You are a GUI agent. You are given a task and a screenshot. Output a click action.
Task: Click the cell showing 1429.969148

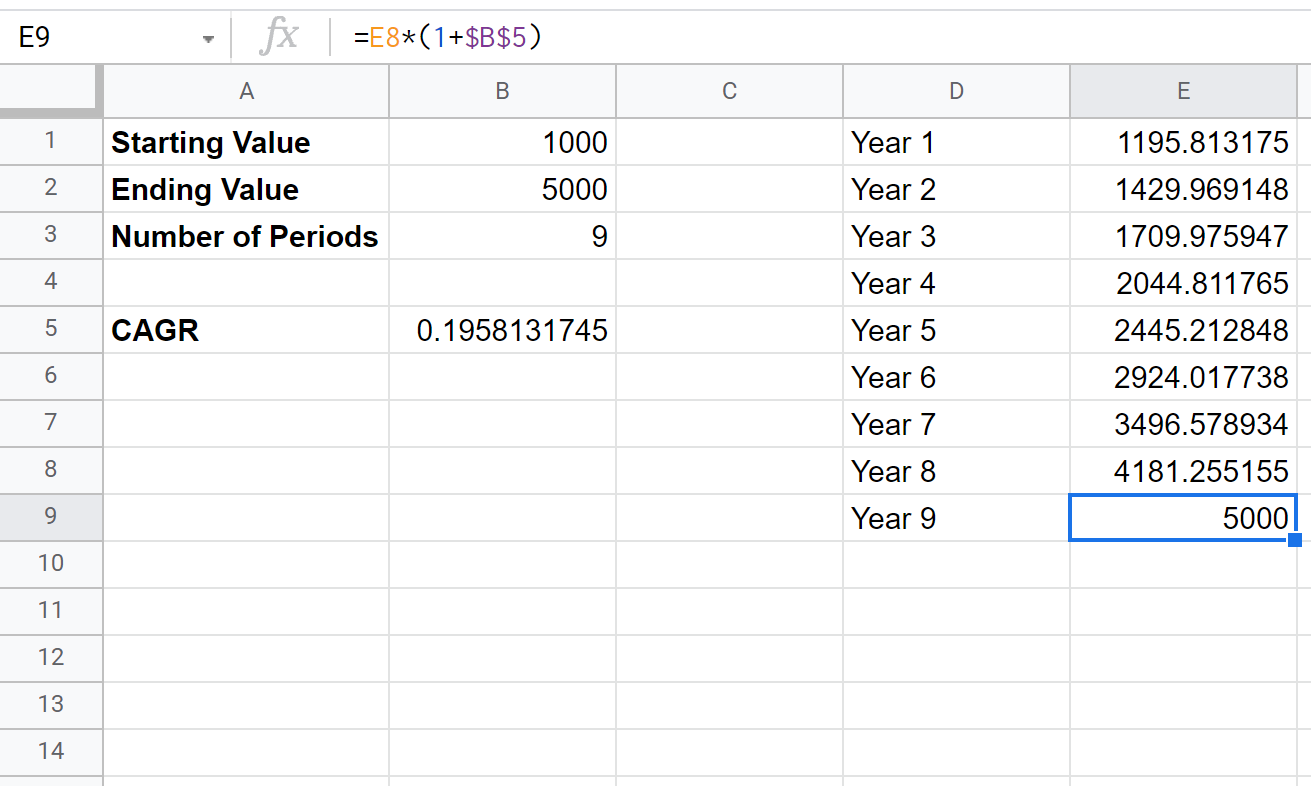tap(1183, 189)
